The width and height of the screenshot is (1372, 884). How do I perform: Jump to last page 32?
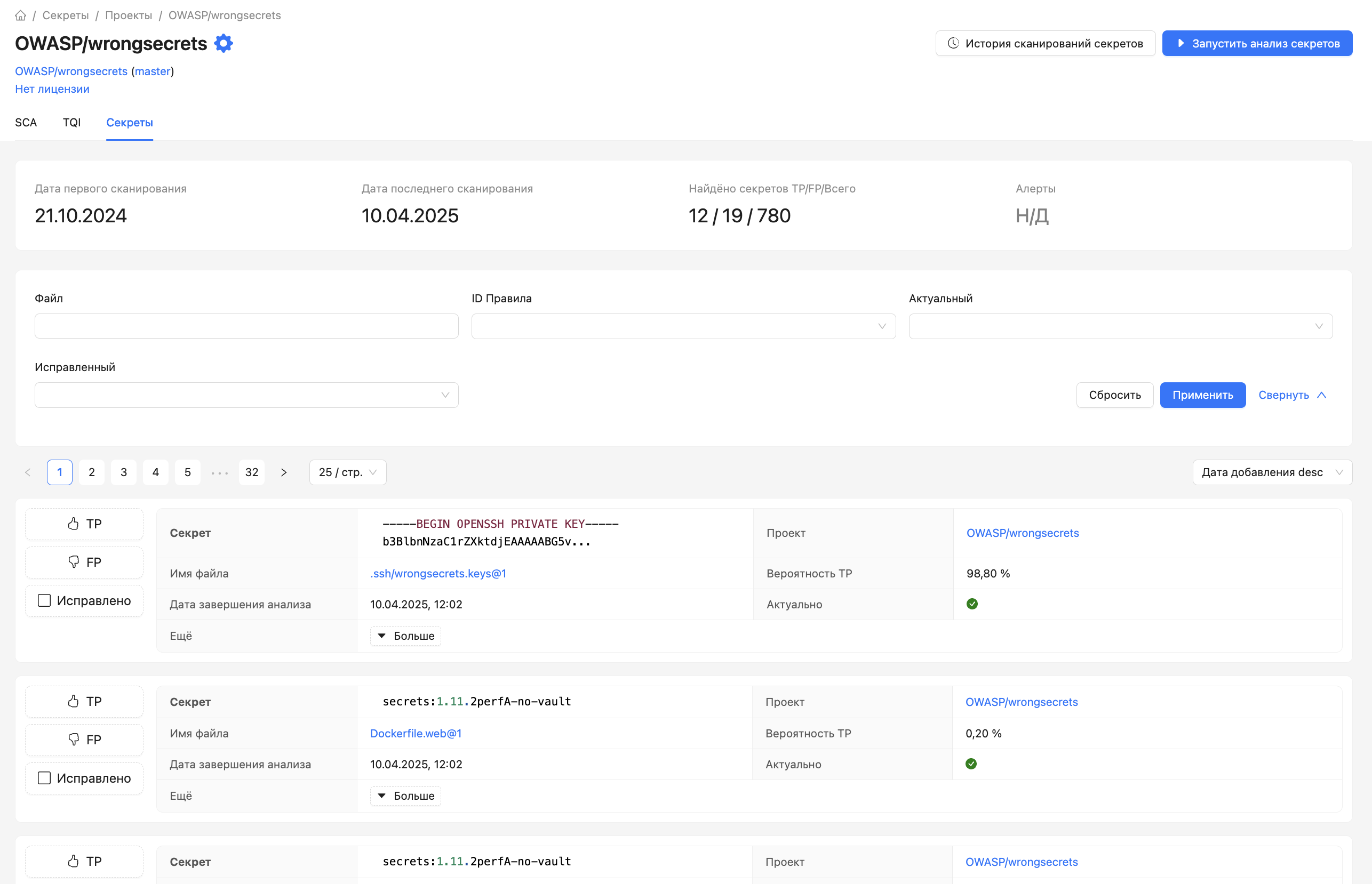(252, 472)
